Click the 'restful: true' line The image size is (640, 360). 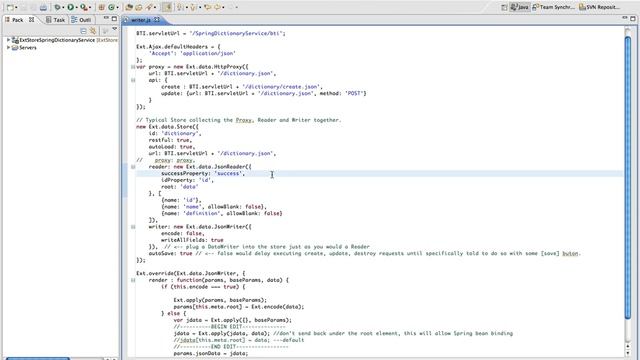point(170,140)
